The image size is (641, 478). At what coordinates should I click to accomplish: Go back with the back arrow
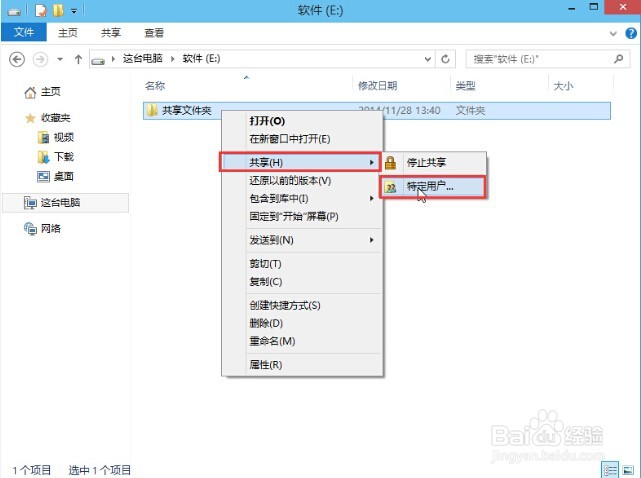[17, 60]
